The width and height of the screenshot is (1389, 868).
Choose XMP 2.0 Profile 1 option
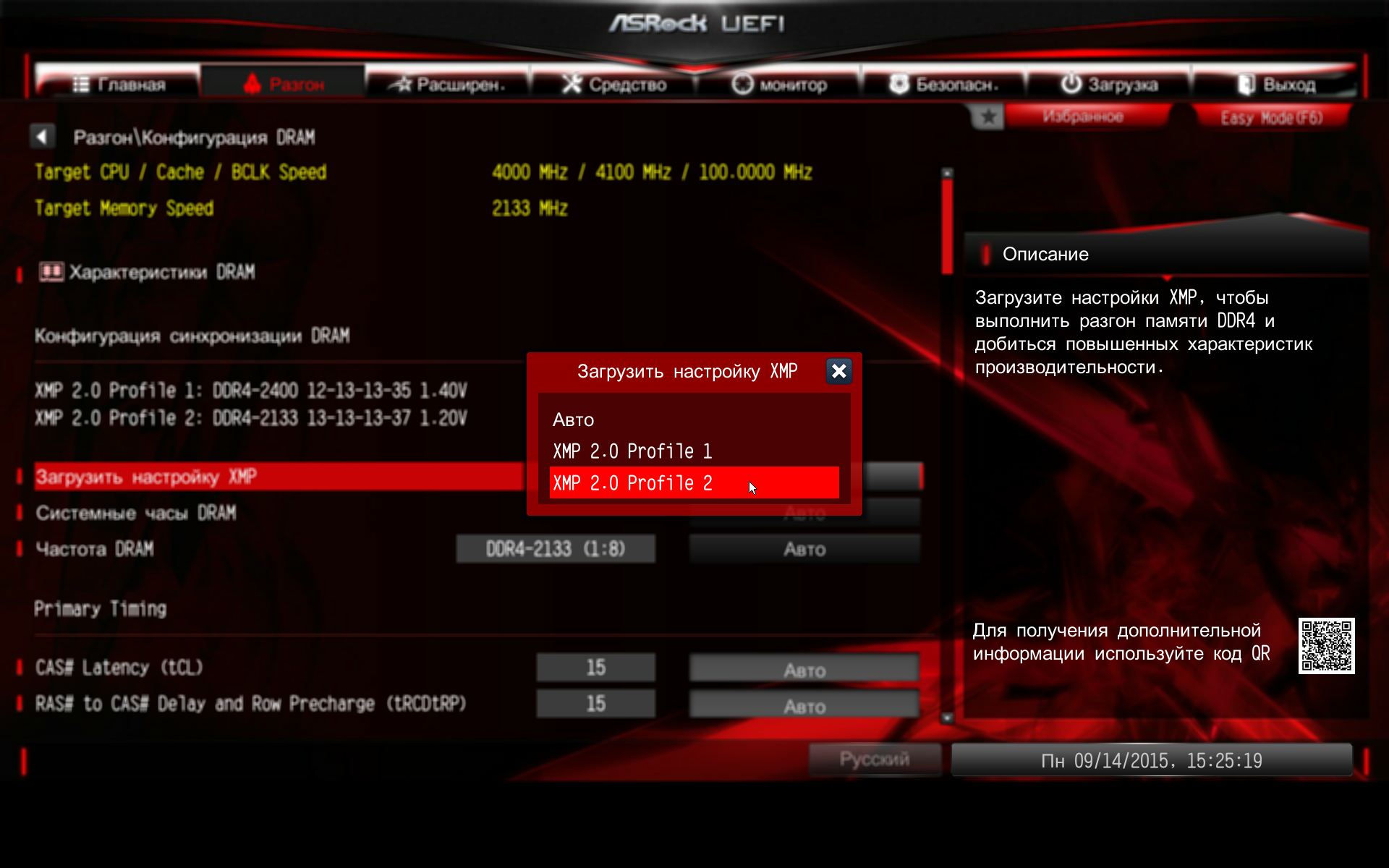pos(632,451)
